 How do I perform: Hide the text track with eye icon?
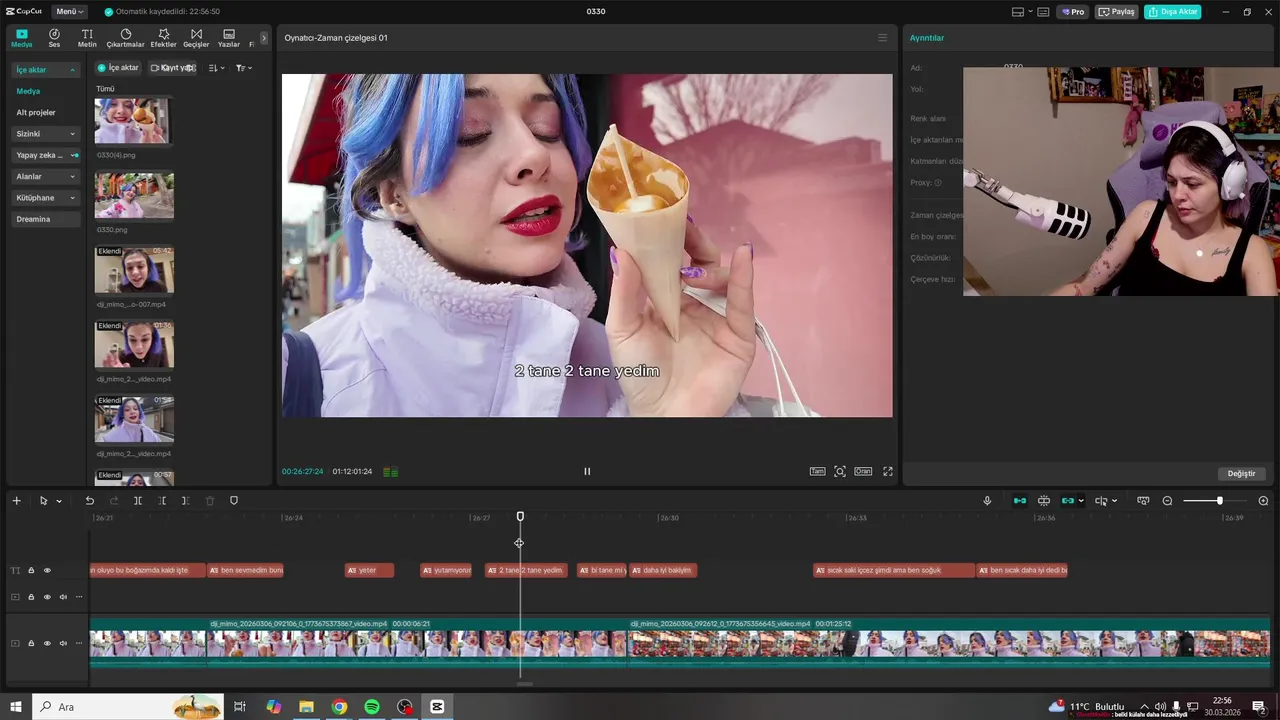47,571
